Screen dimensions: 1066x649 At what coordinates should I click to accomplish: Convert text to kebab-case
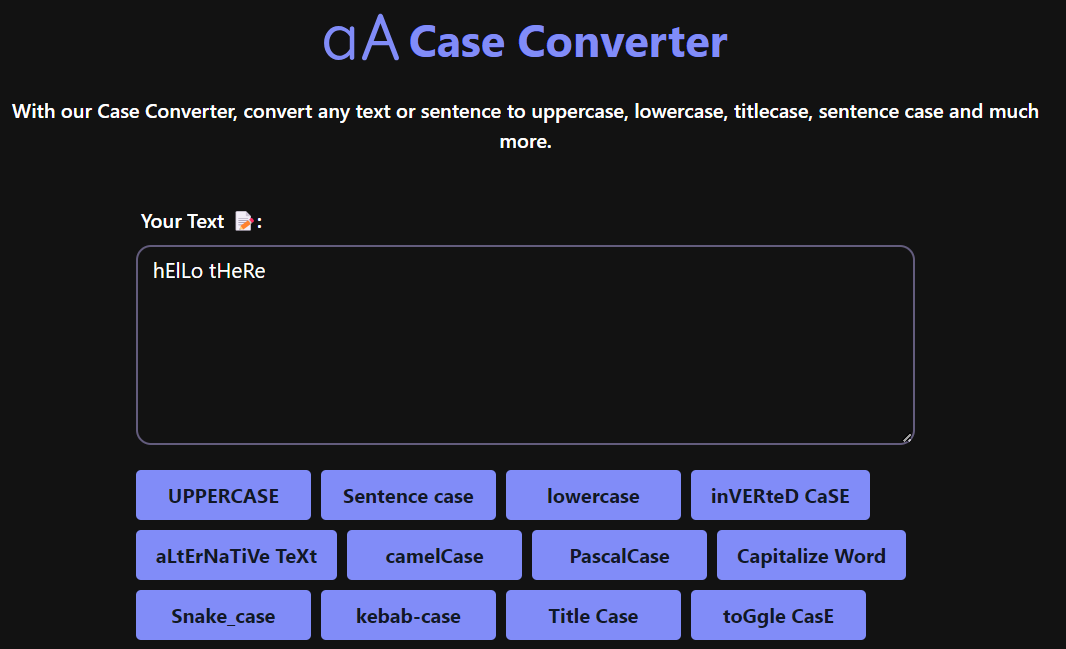pos(408,614)
